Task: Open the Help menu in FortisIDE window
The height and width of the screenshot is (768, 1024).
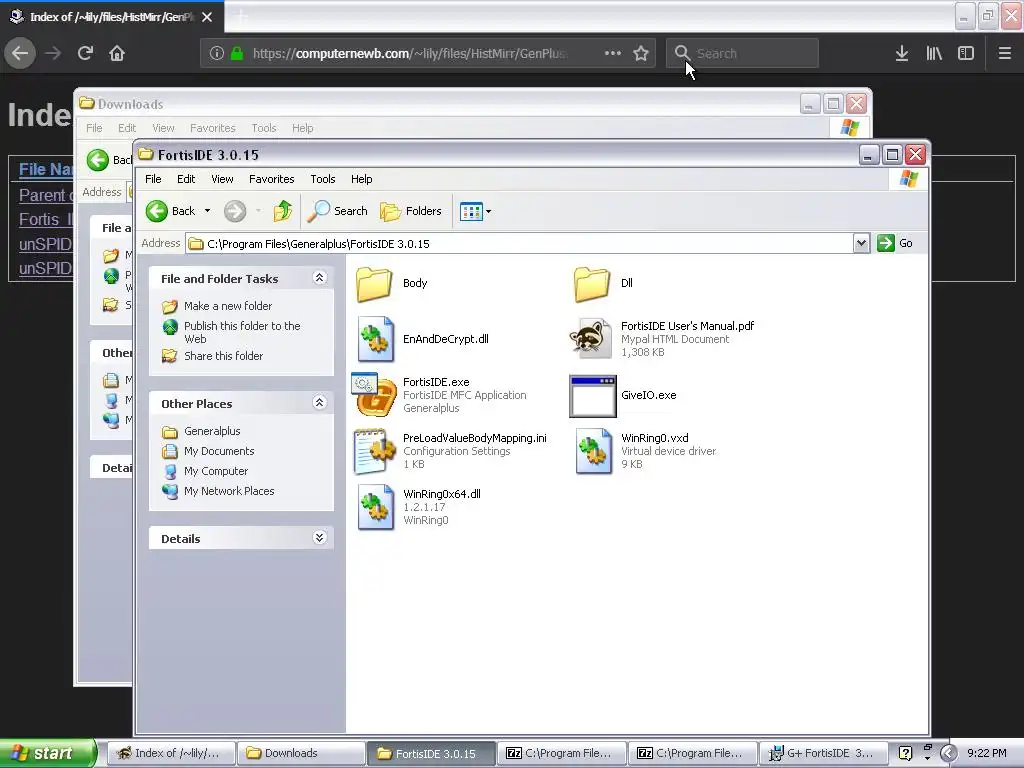Action: click(x=361, y=179)
